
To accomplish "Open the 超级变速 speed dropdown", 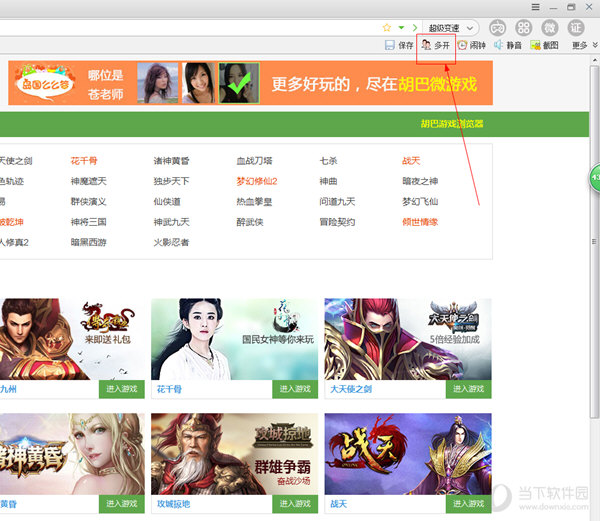I will pos(451,28).
